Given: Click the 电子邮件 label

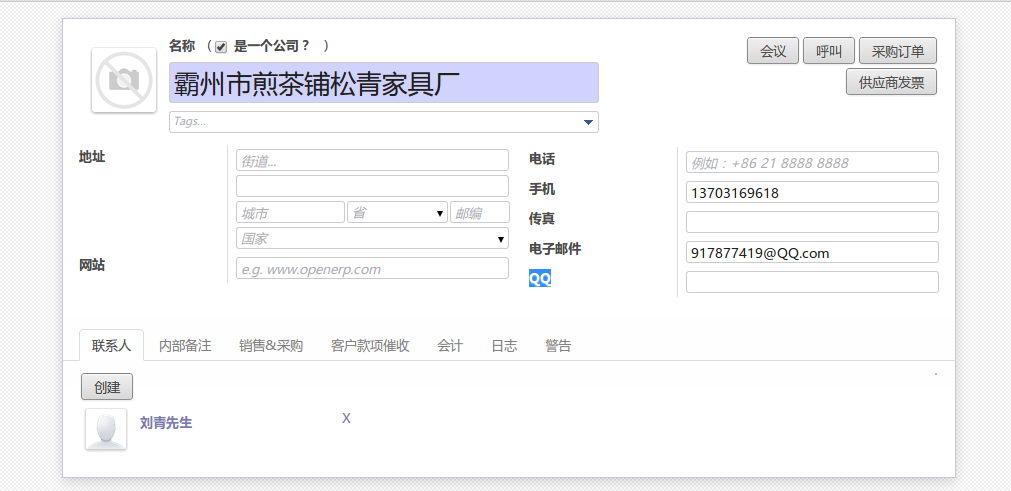Looking at the screenshot, I should tap(555, 249).
